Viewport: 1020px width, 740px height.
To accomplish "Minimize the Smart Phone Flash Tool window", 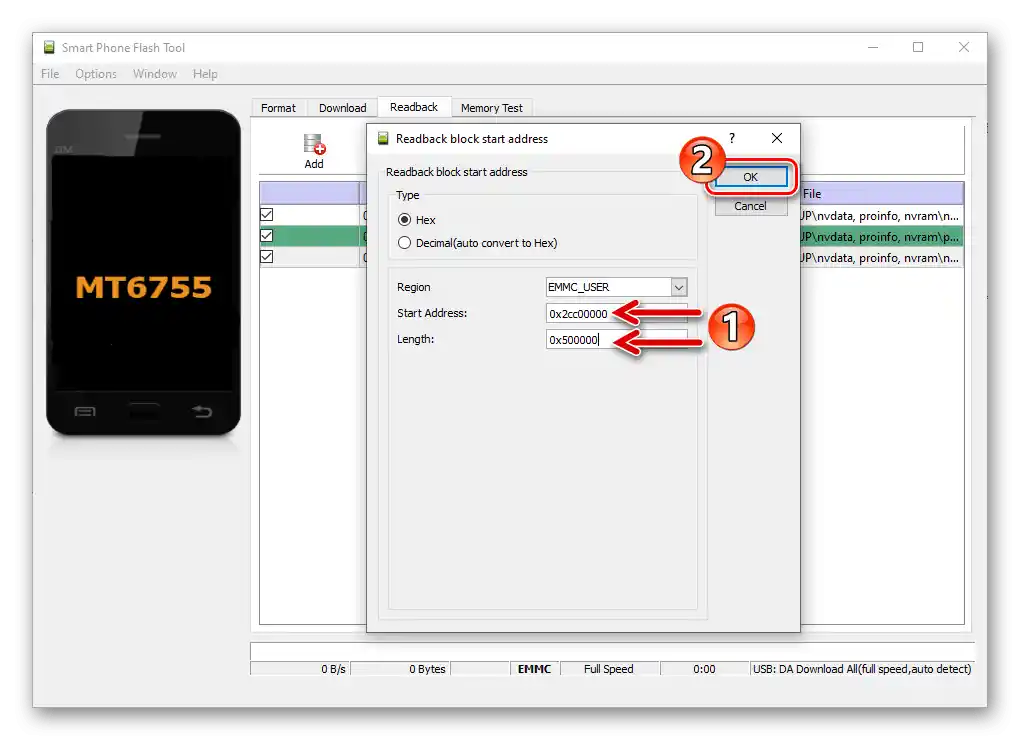I will click(x=873, y=47).
